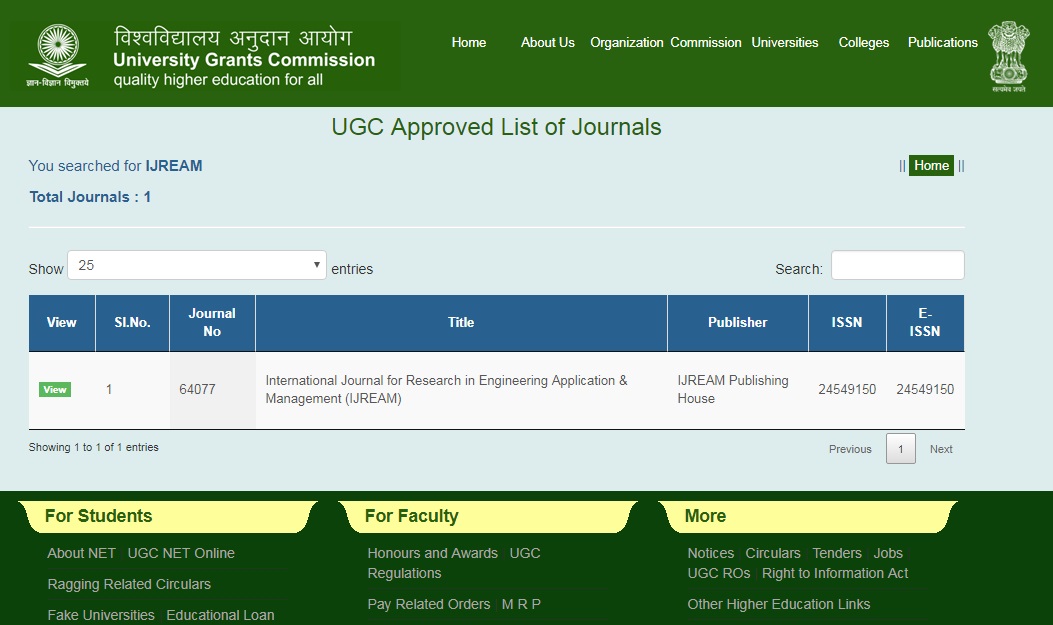Click the green Home button near search results
1053x625 pixels.
click(931, 165)
